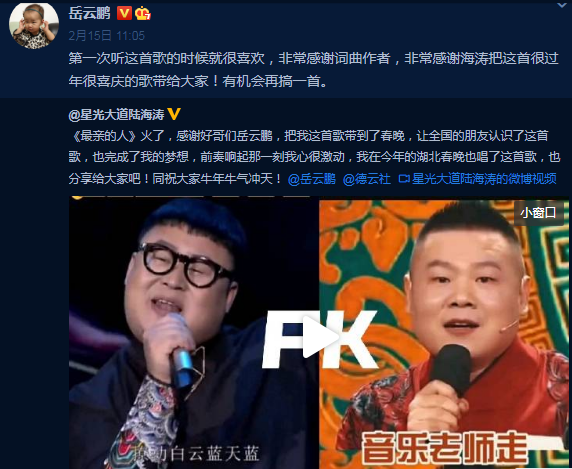Click the 音乐老师走 caption on the video
This screenshot has height=469, width=572.
(x=444, y=449)
